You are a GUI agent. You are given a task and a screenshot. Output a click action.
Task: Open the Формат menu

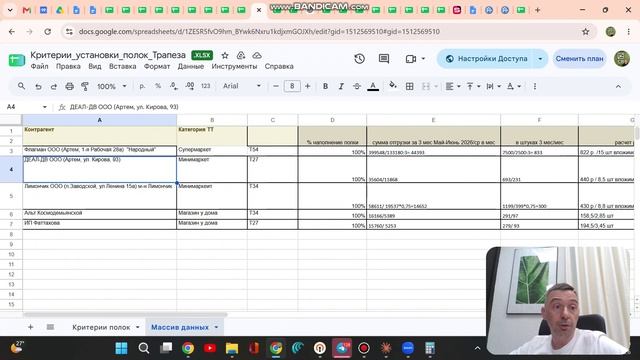(157, 66)
